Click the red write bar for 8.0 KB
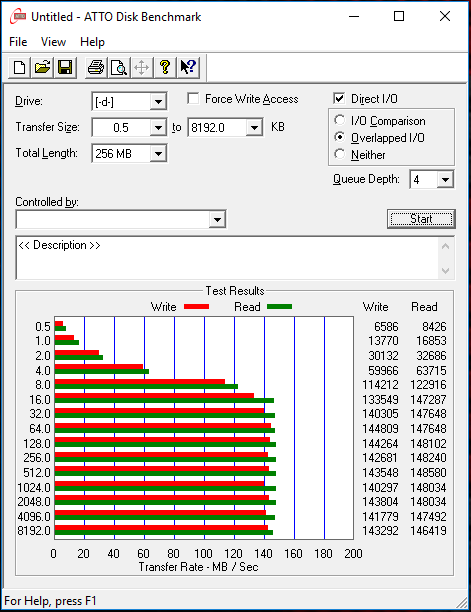Screen dimensions: 471x612 (x=140, y=381)
